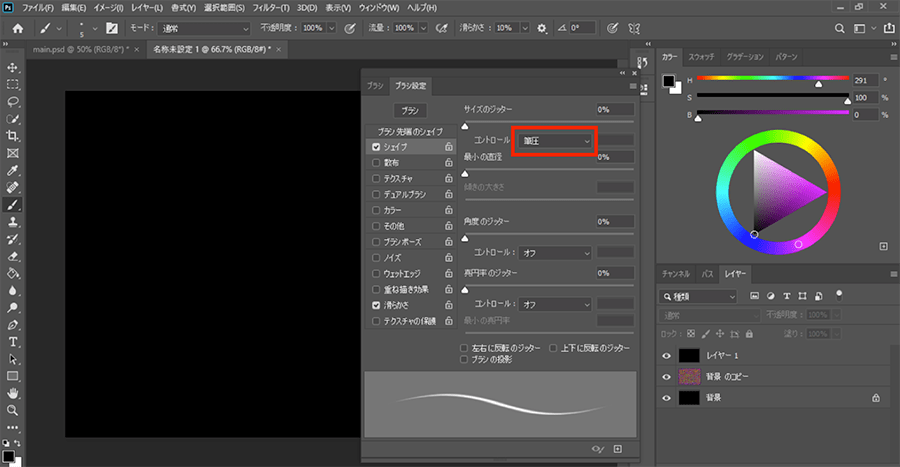This screenshot has height=467, width=900.
Task: Hide the レイヤー 1 layer
Action: coord(668,355)
